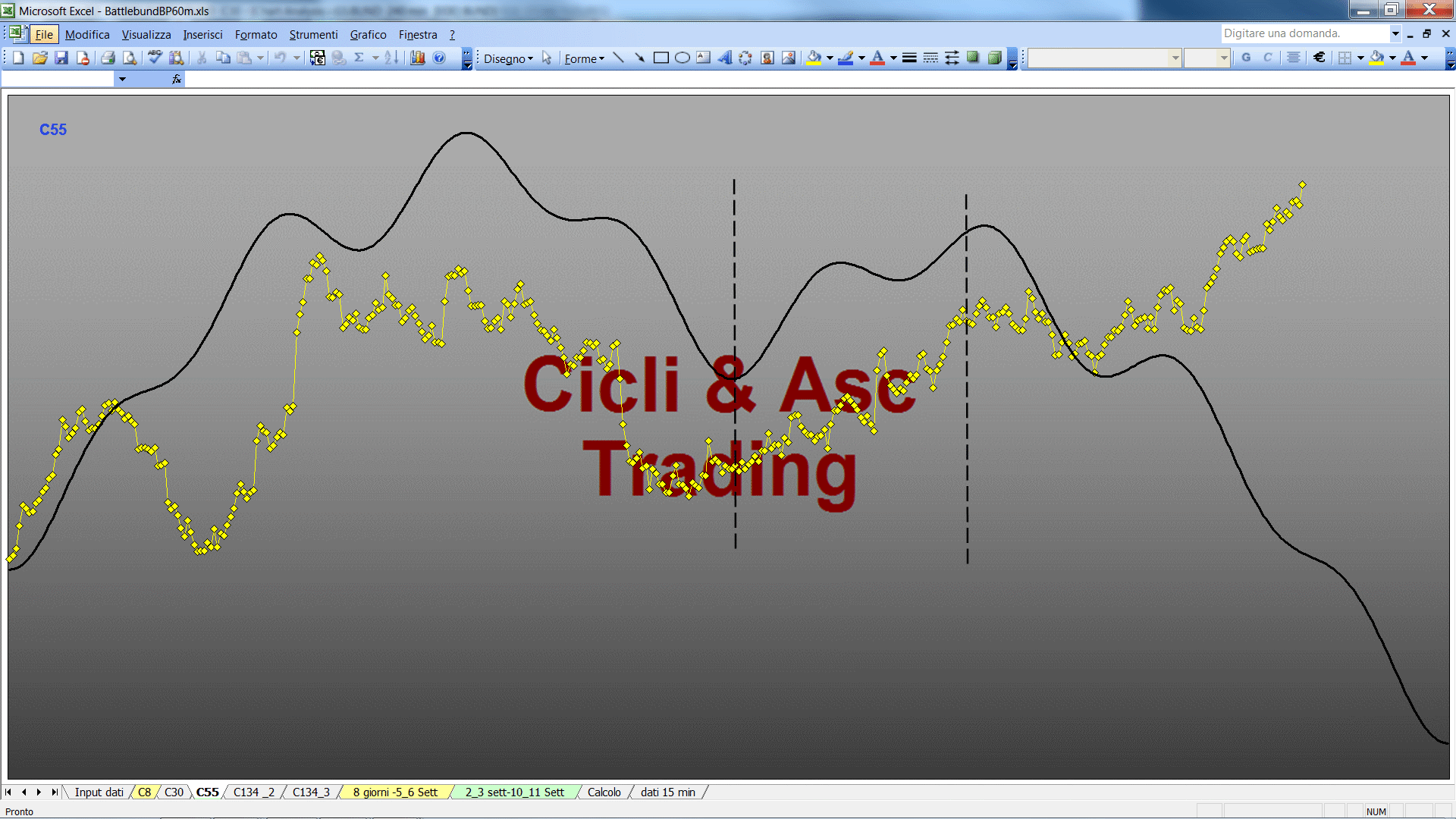Expand the Borders dropdown arrow
The height and width of the screenshot is (819, 1456).
tap(1360, 58)
